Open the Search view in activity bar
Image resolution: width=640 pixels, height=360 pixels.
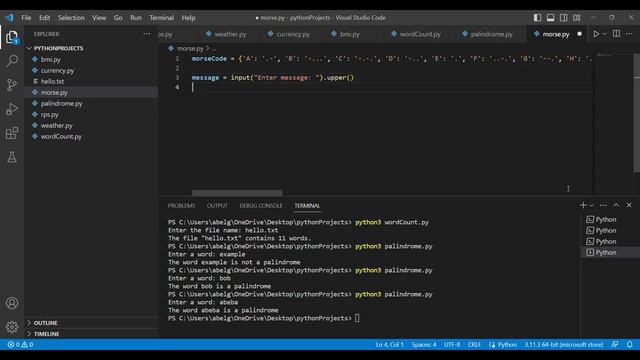tap(12, 61)
